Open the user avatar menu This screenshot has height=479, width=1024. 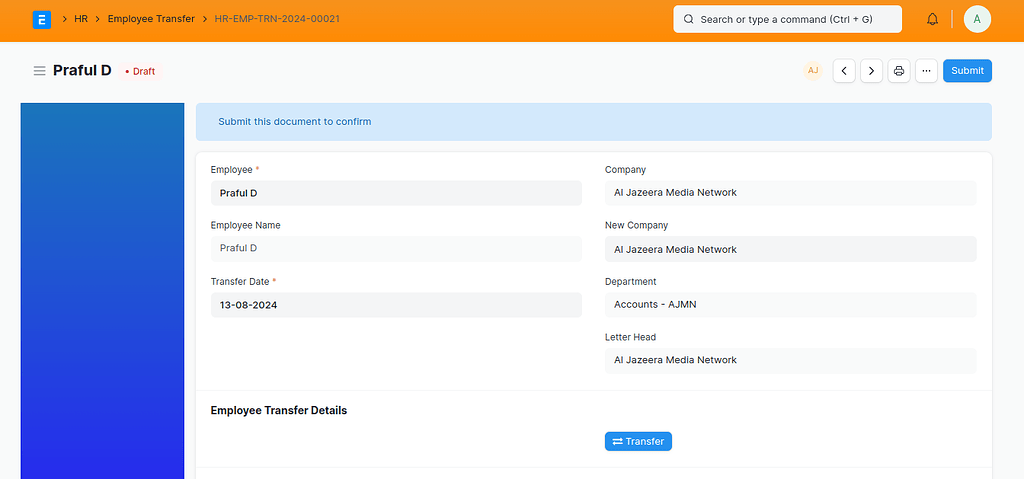pyautogui.click(x=977, y=19)
